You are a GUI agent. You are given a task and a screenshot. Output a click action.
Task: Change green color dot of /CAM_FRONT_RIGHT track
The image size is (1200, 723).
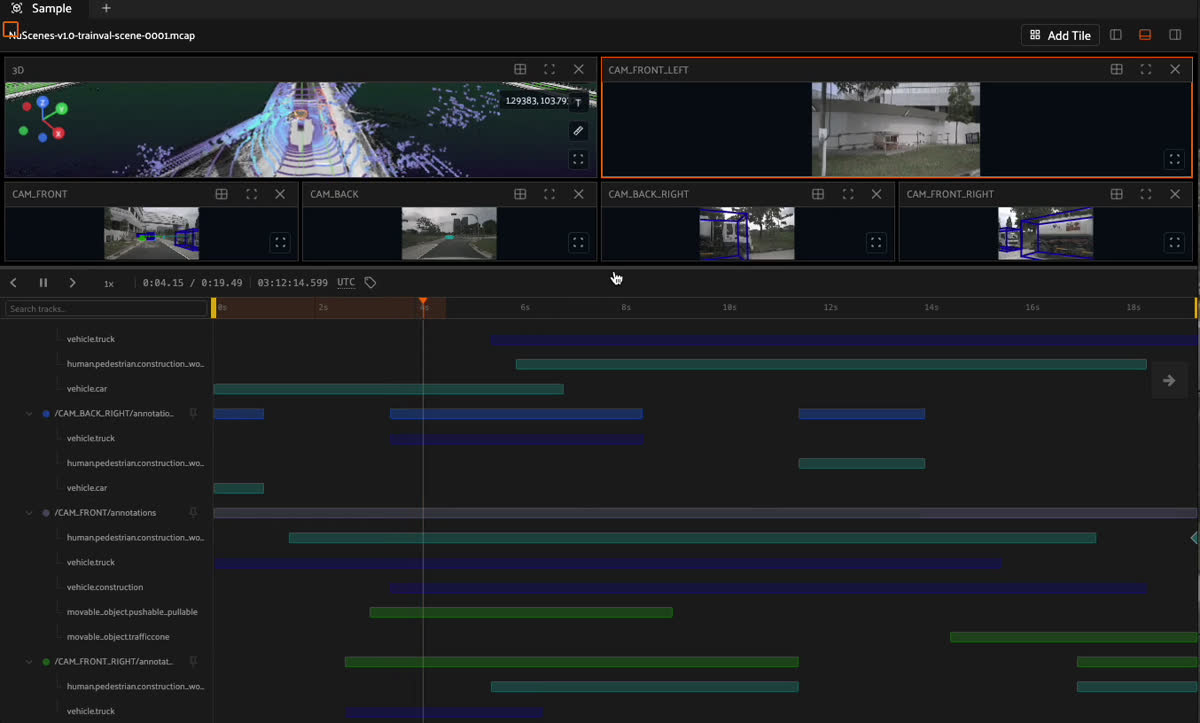[46, 661]
